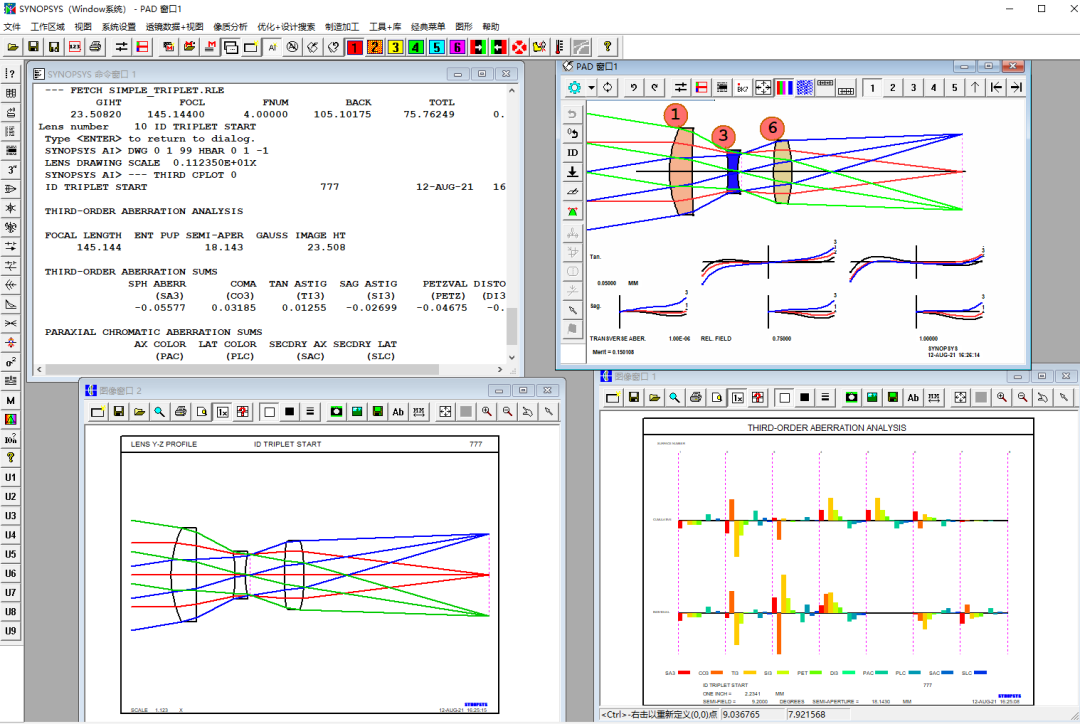Viewport: 1080px width, 724px height.
Task: Click the red stop X icon in main toolbar
Action: [519, 47]
